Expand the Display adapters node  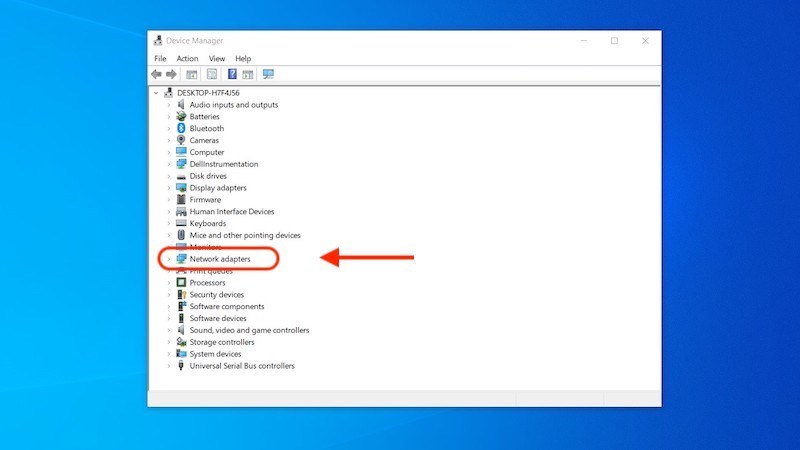coord(169,188)
